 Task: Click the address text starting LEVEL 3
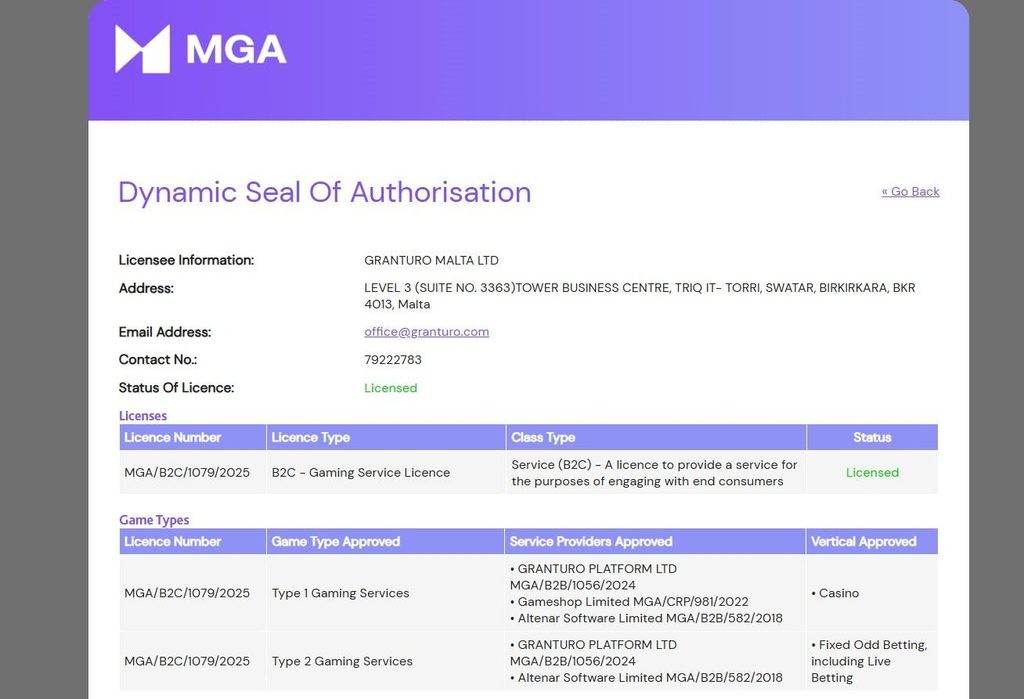[x=639, y=296]
